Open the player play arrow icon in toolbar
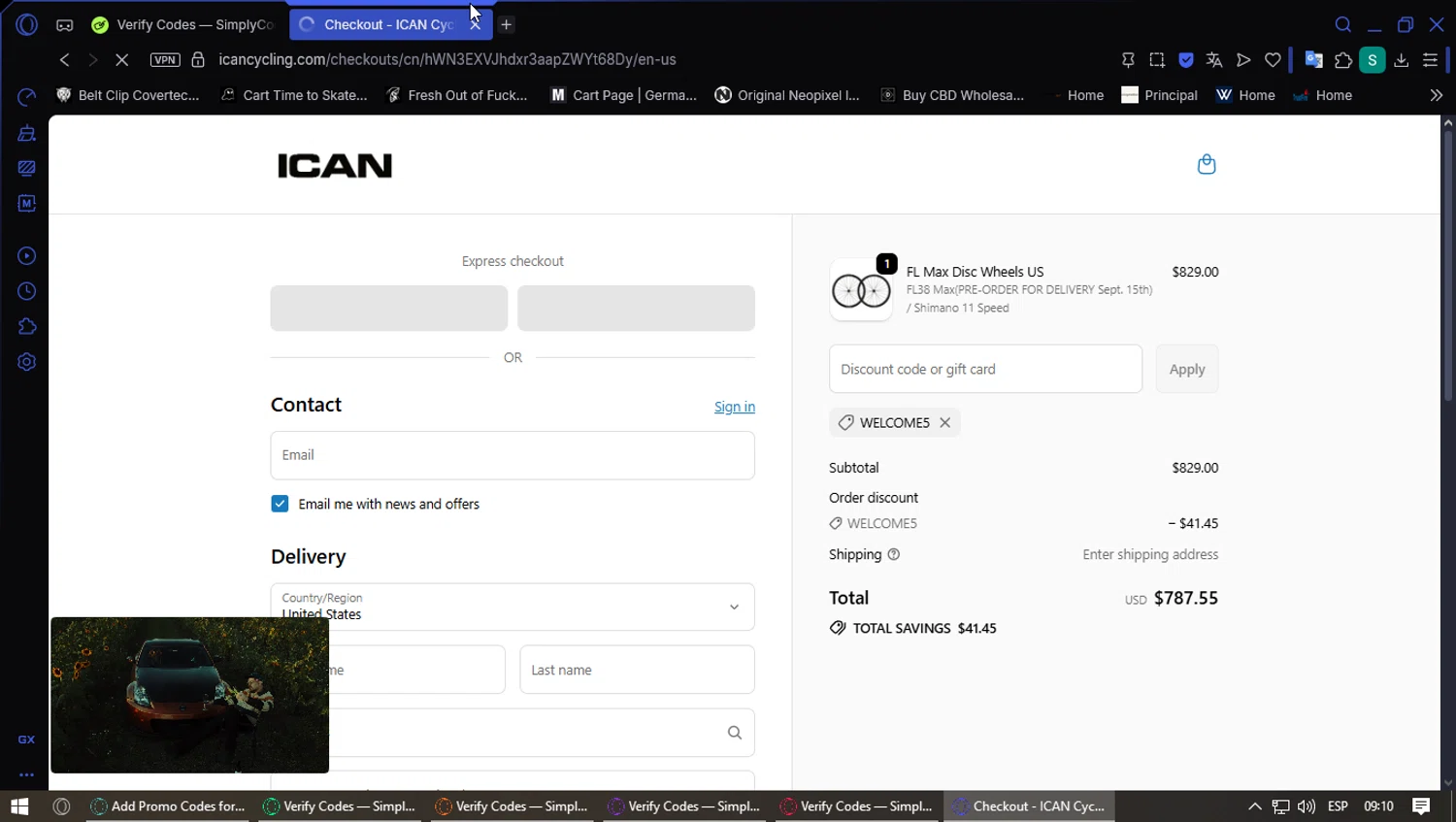The height and width of the screenshot is (822, 1456). [1243, 60]
